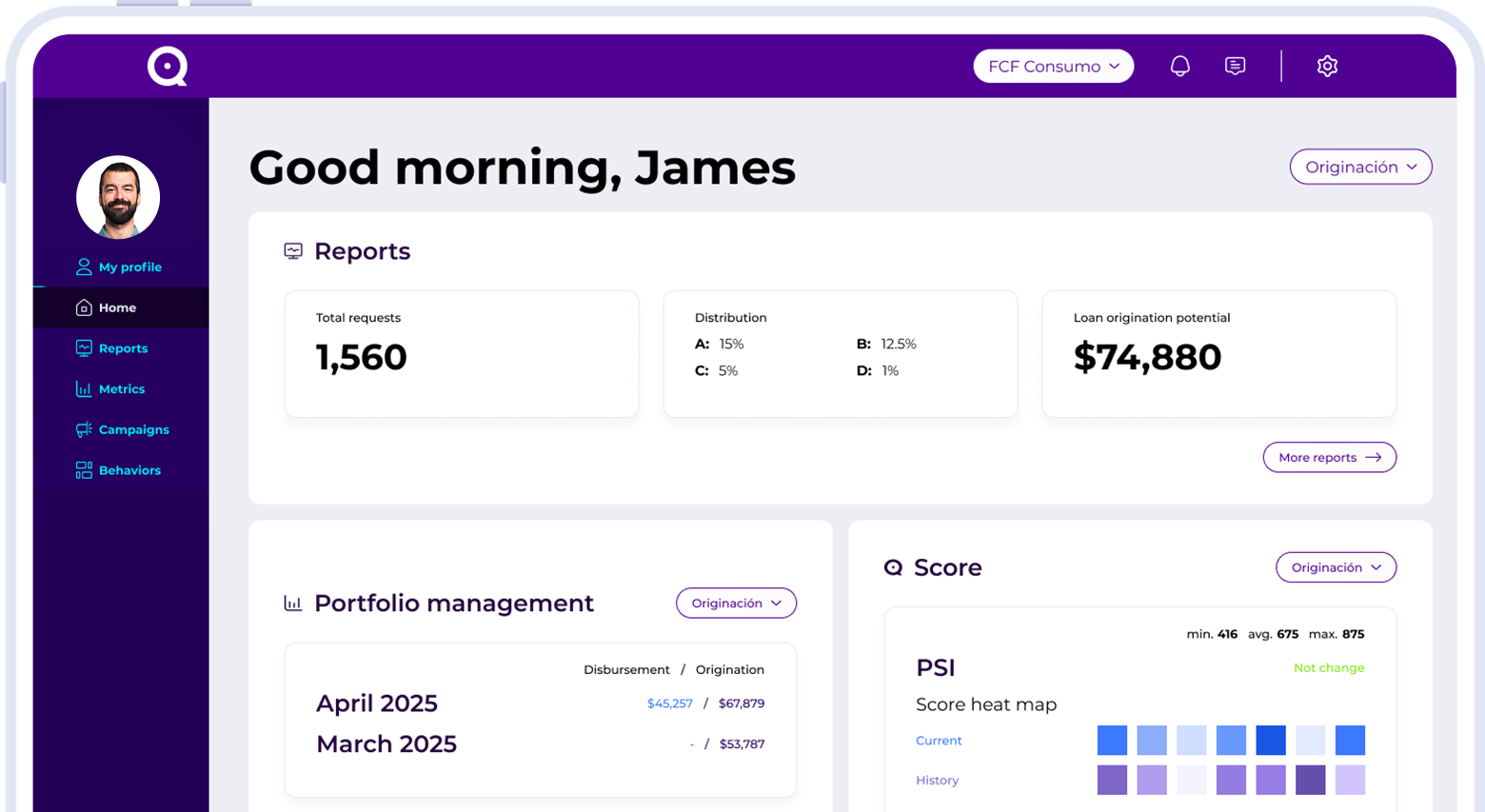1485x812 pixels.
Task: Open settings gear icon
Action: [1327, 66]
